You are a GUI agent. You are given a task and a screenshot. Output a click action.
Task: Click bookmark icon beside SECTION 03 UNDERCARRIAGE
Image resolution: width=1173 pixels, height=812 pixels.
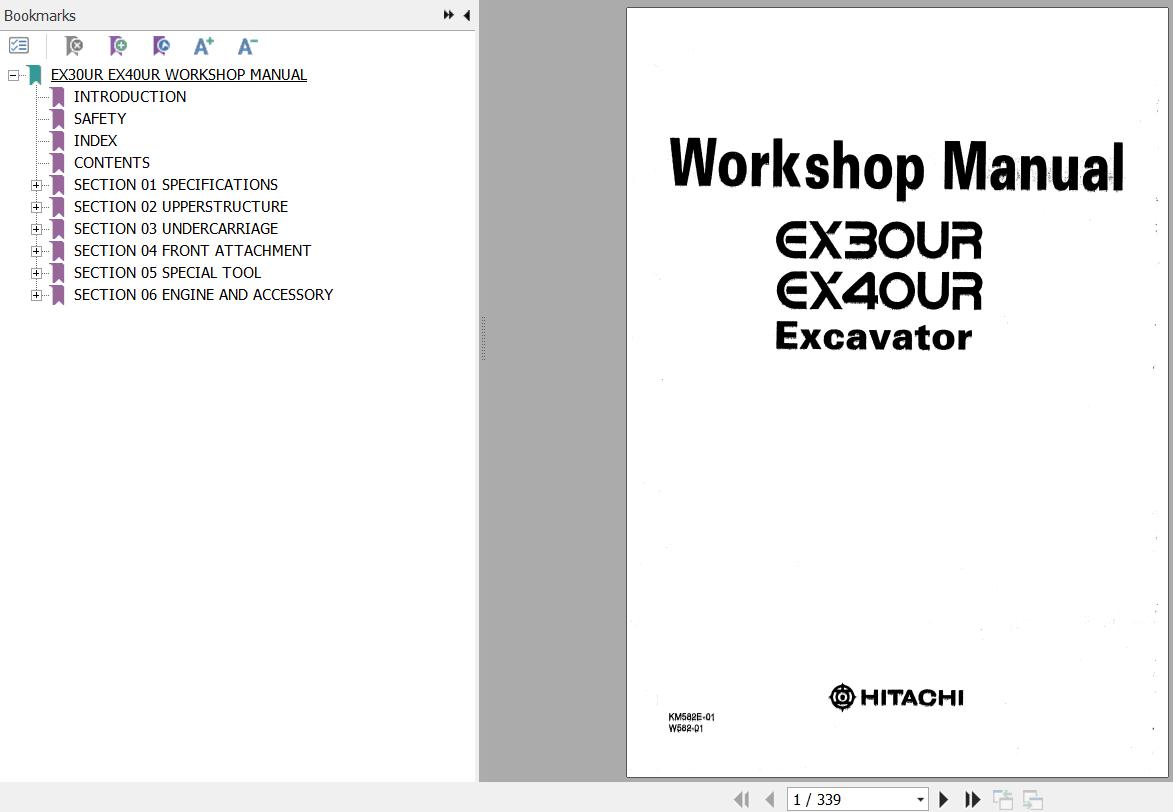[58, 229]
